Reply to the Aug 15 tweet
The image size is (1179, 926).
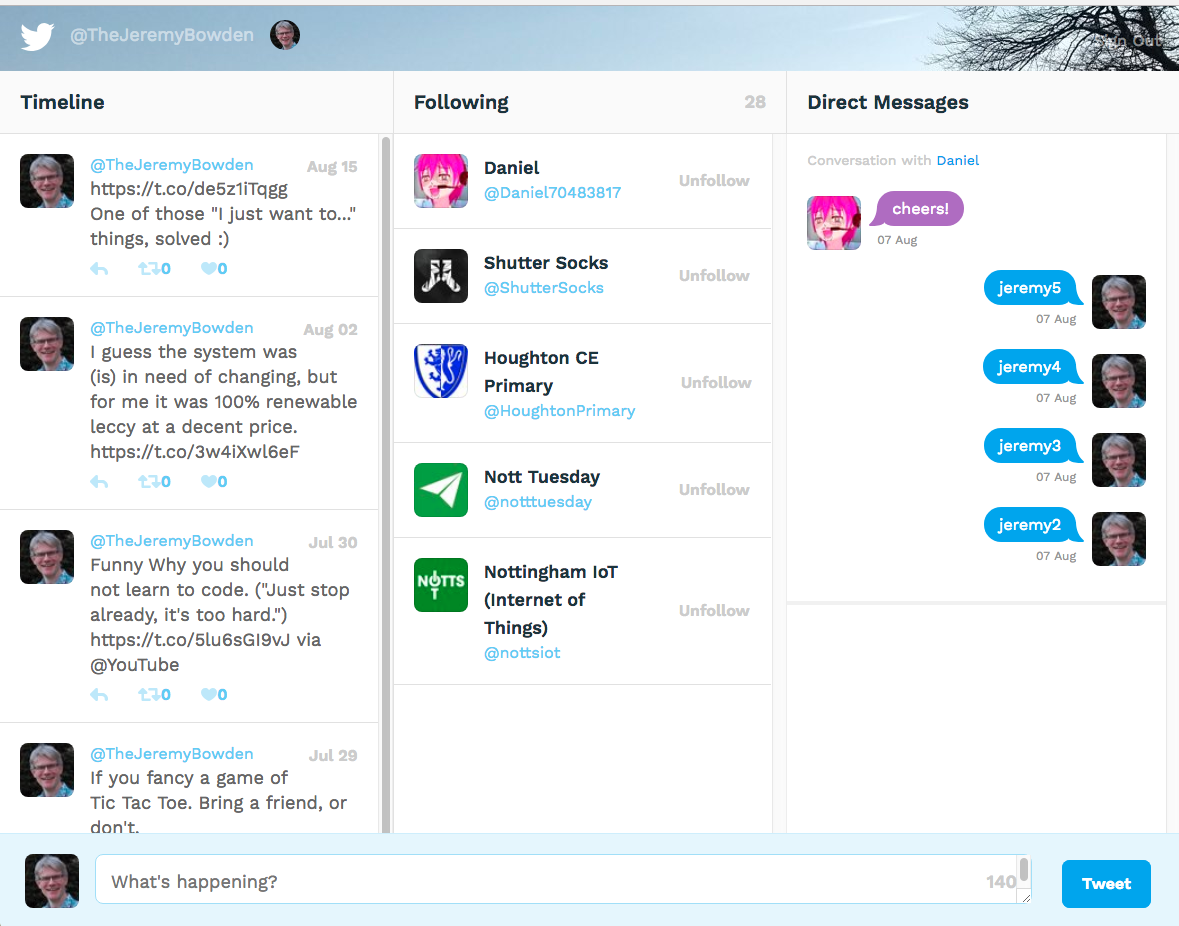pos(99,269)
